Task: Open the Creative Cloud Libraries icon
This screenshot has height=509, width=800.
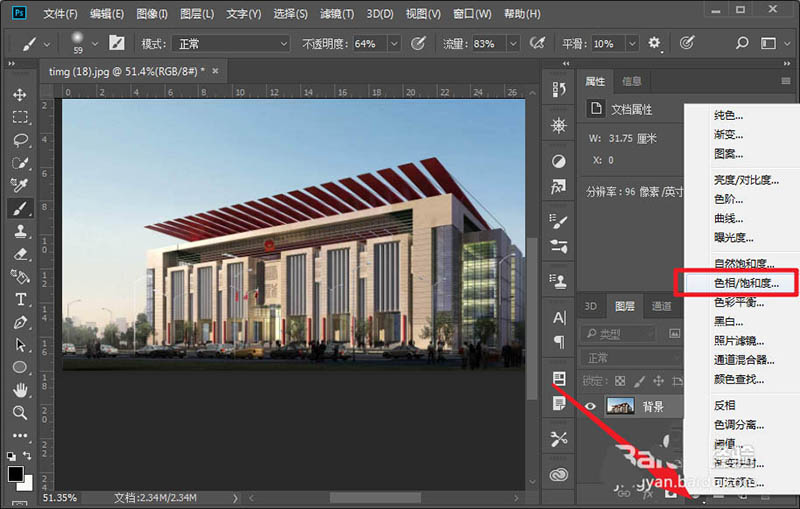Action: click(x=559, y=475)
